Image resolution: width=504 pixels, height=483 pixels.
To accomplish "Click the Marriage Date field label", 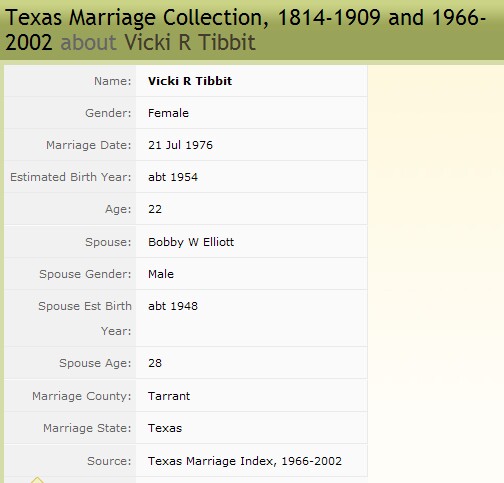I will pos(89,145).
